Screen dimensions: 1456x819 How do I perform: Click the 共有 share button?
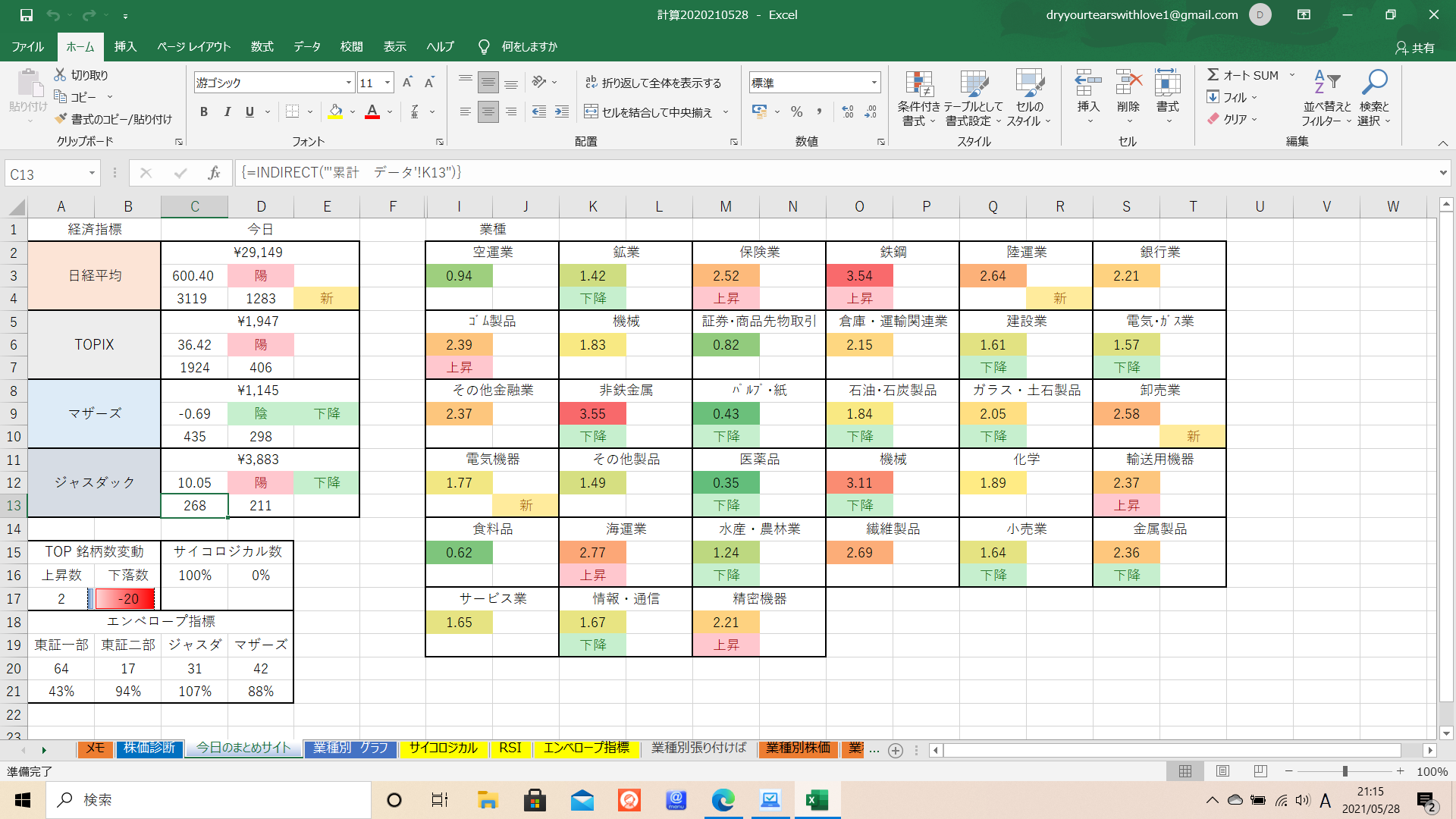tap(1415, 47)
